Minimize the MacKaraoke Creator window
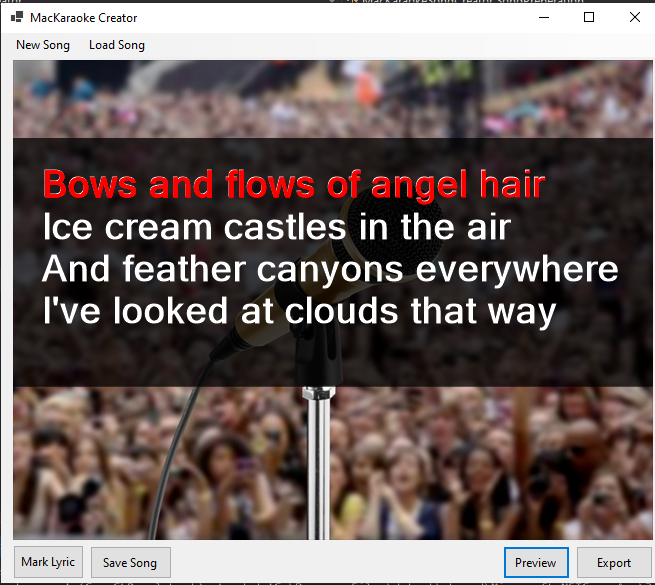This screenshot has height=585, width=655. click(x=544, y=17)
